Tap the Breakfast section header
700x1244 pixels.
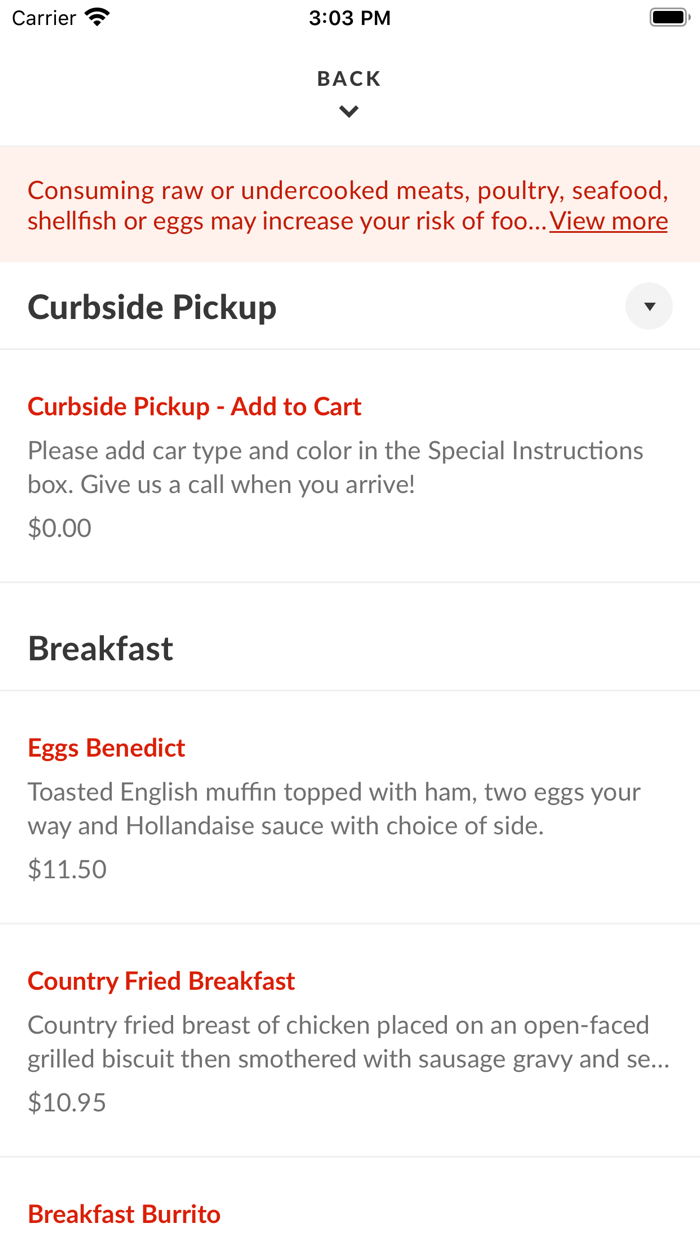point(100,648)
